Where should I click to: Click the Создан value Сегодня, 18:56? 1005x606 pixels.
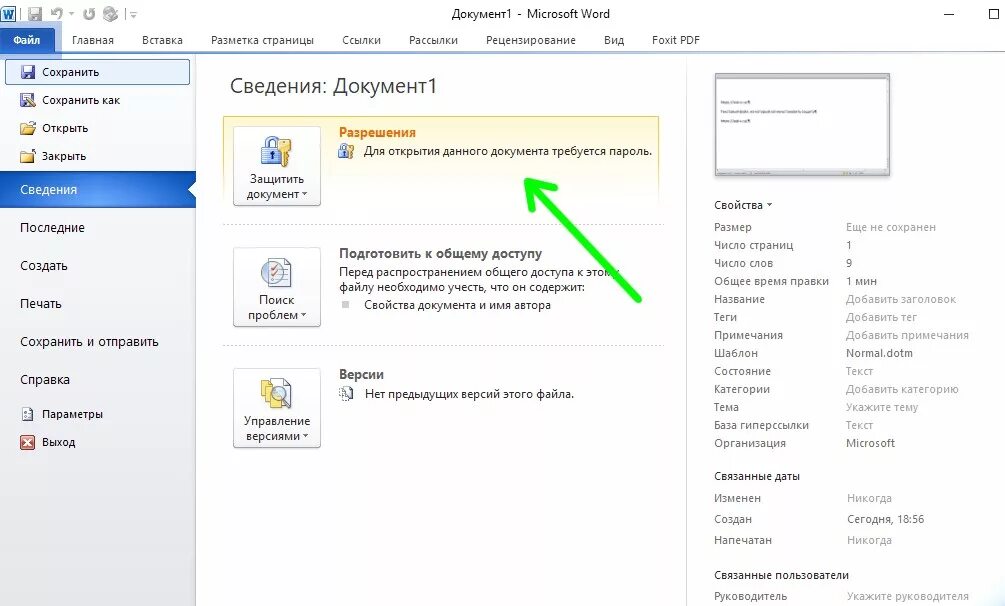click(x=885, y=519)
